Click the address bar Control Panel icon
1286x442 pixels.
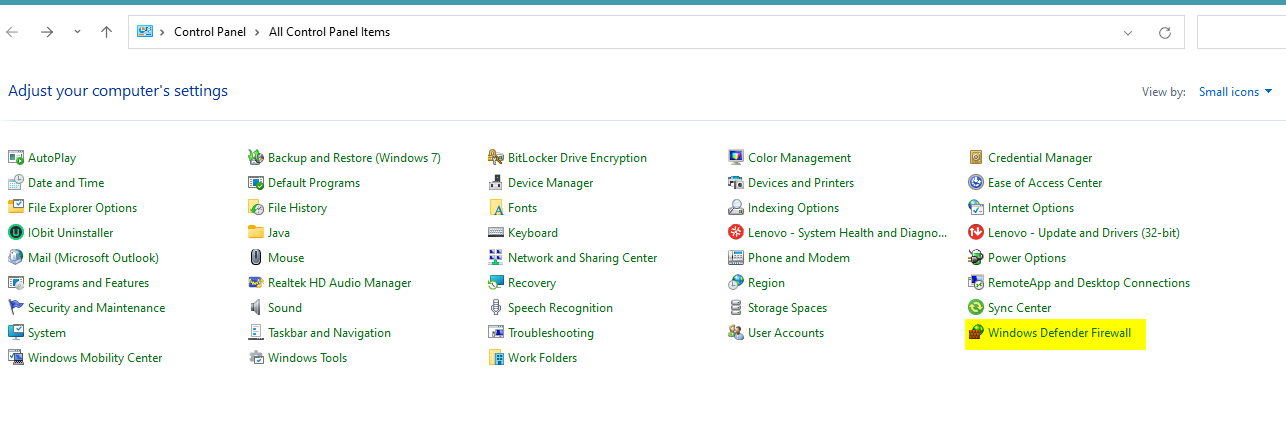click(144, 32)
